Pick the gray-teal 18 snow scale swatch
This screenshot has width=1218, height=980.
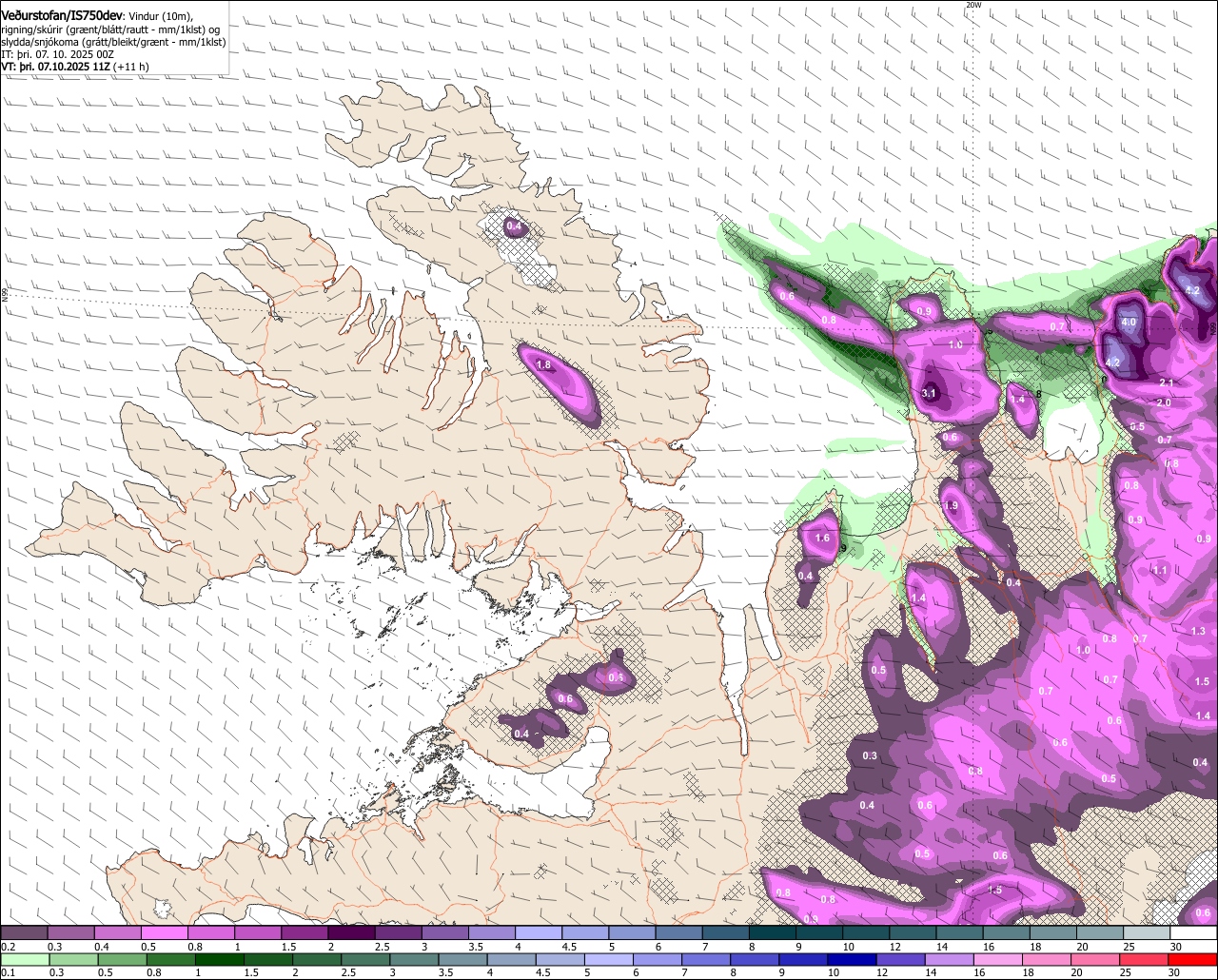(1053, 933)
